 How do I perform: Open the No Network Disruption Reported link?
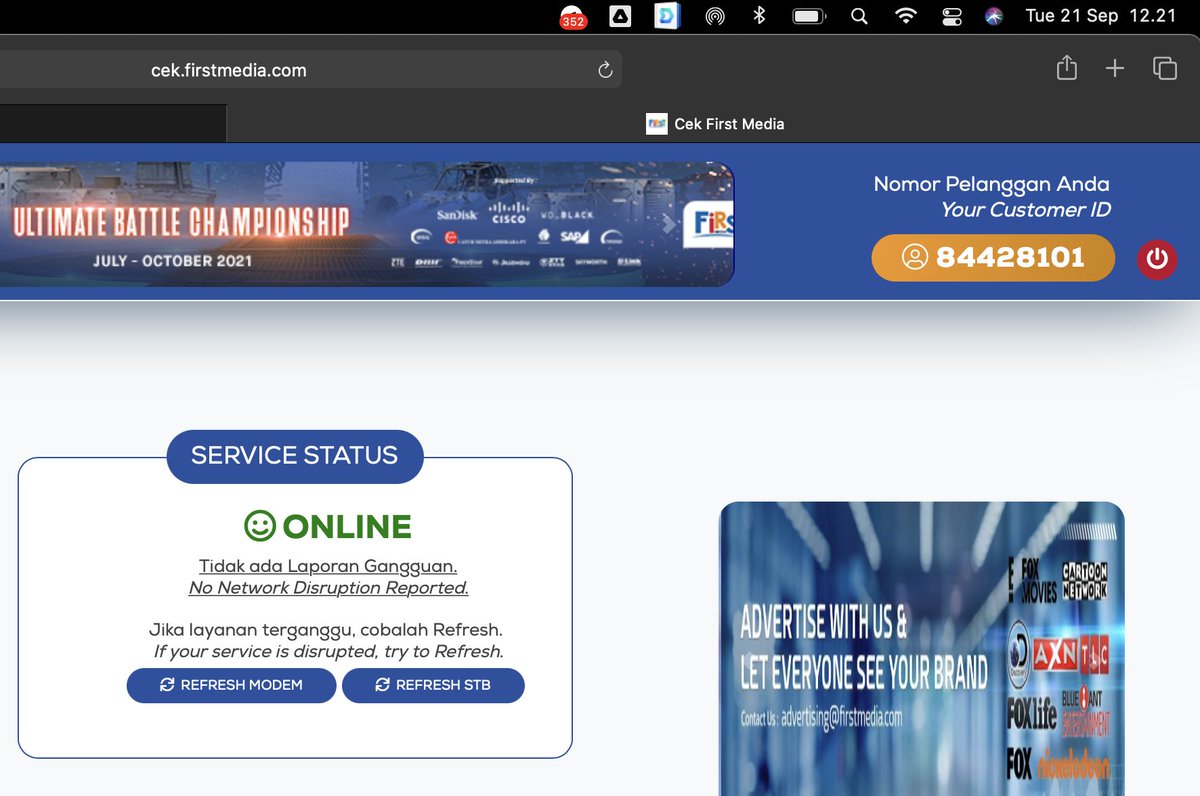click(328, 588)
